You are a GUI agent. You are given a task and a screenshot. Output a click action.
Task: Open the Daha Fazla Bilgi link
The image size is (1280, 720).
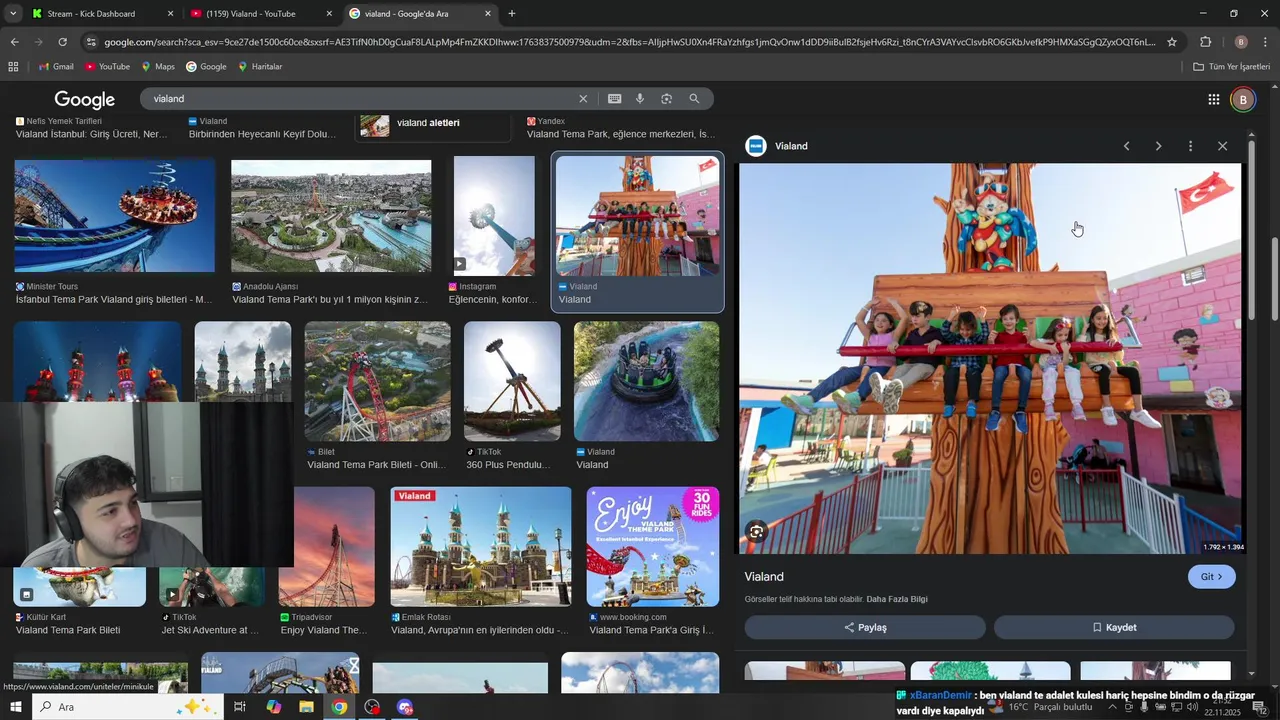point(897,599)
